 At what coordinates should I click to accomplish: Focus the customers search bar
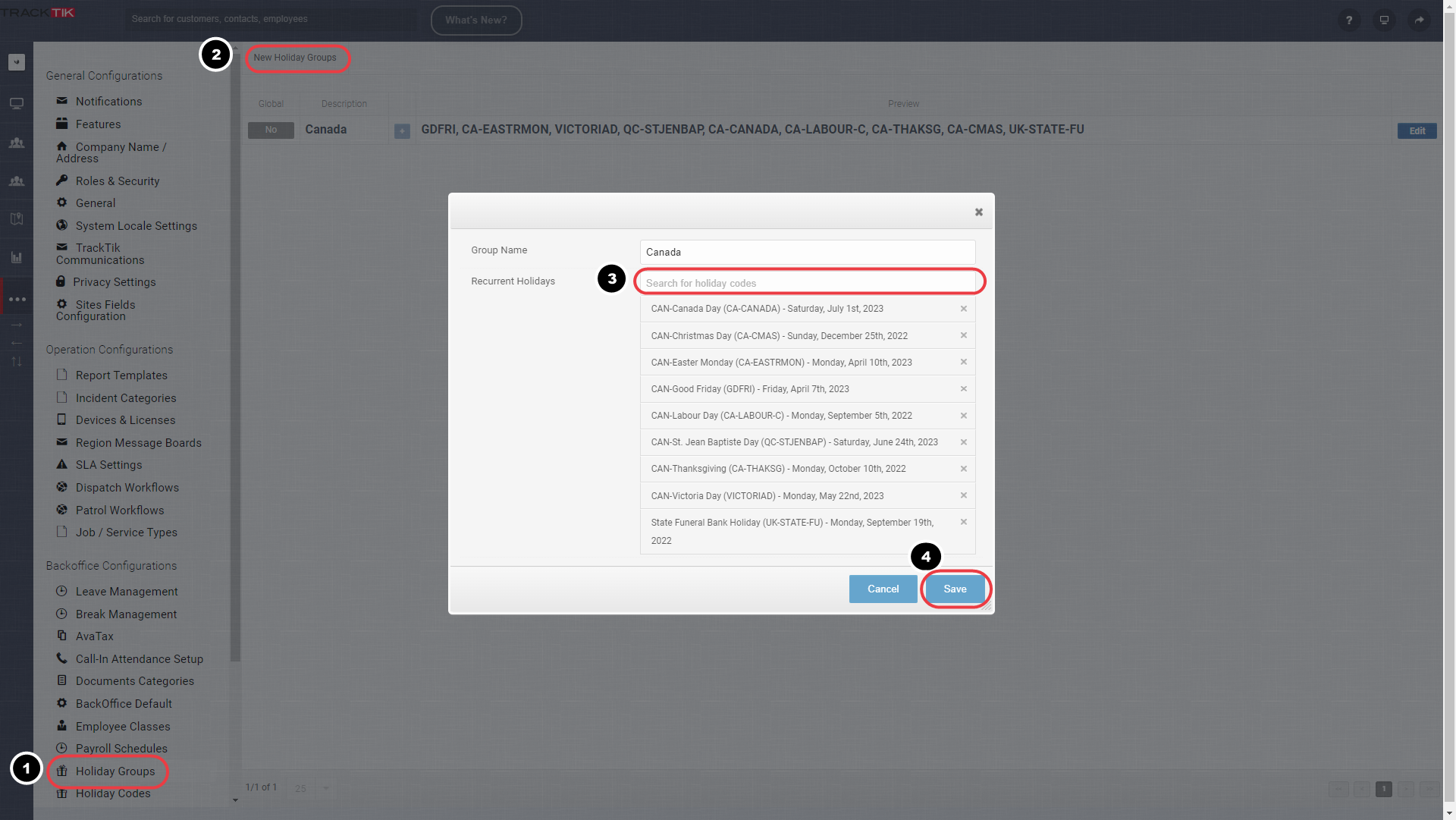pos(271,19)
